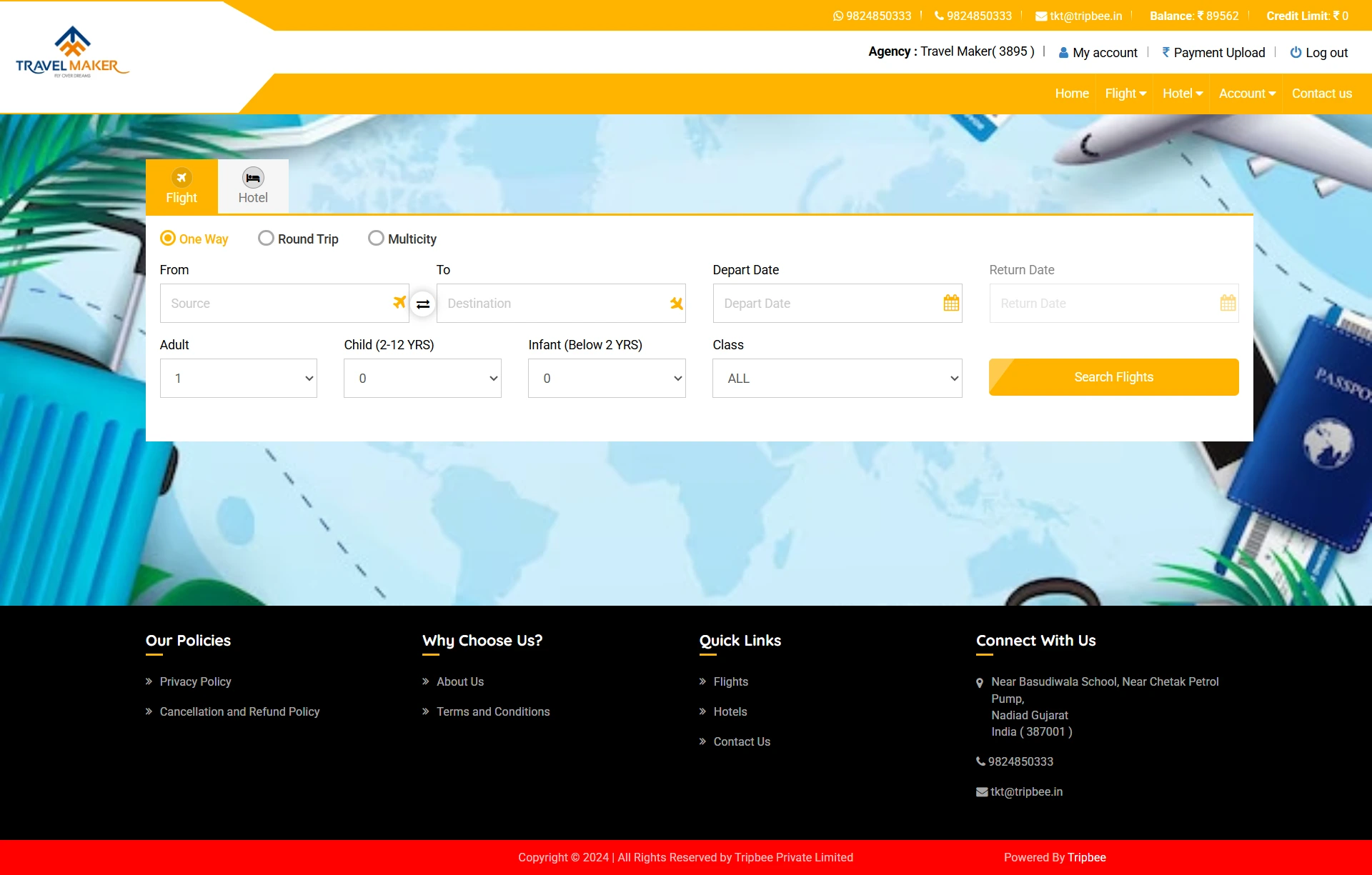
Task: Open the Cancellation and Refund Policy link
Action: [239, 711]
